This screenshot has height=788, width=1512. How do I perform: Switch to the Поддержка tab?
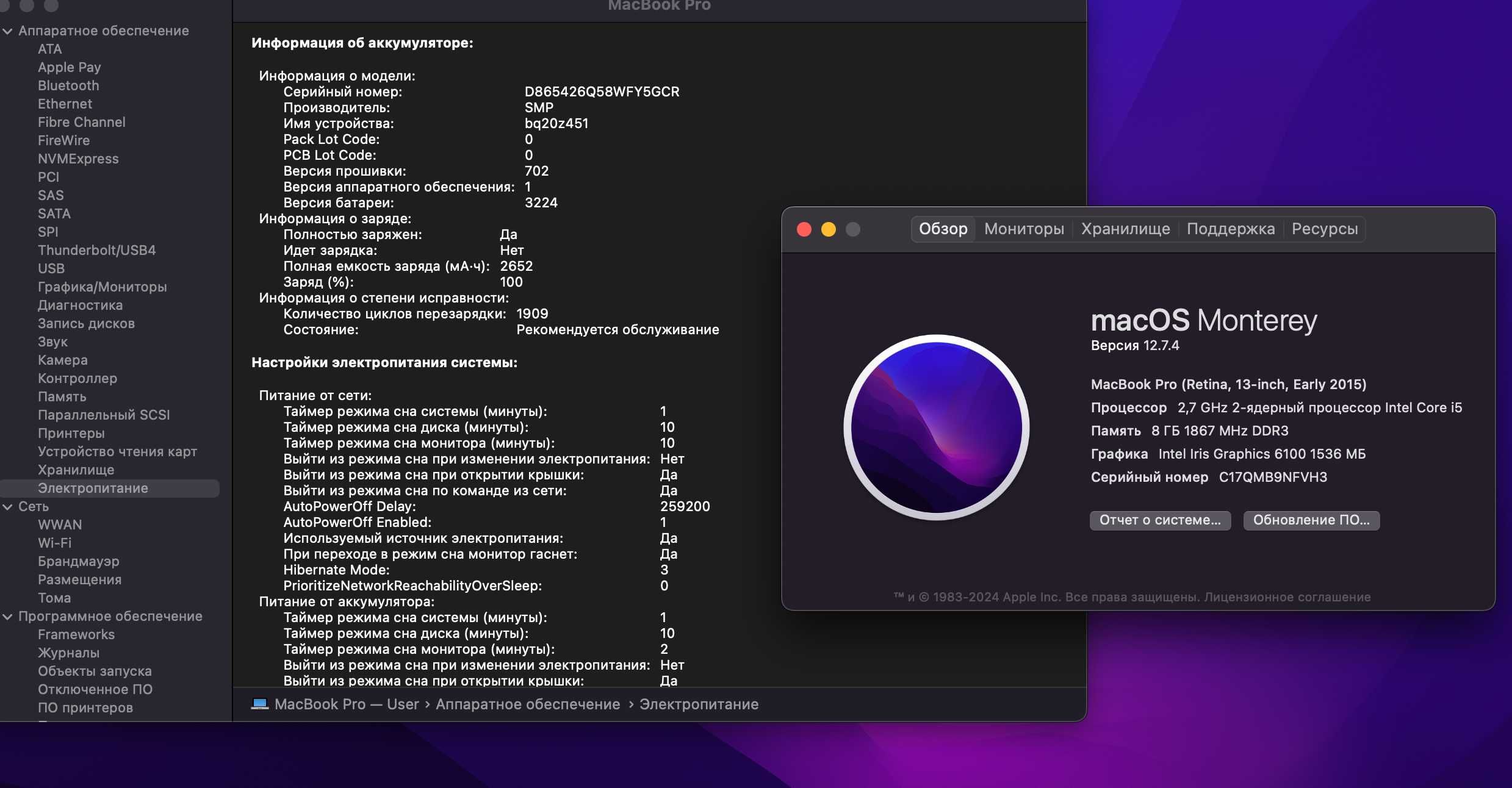[1230, 229]
